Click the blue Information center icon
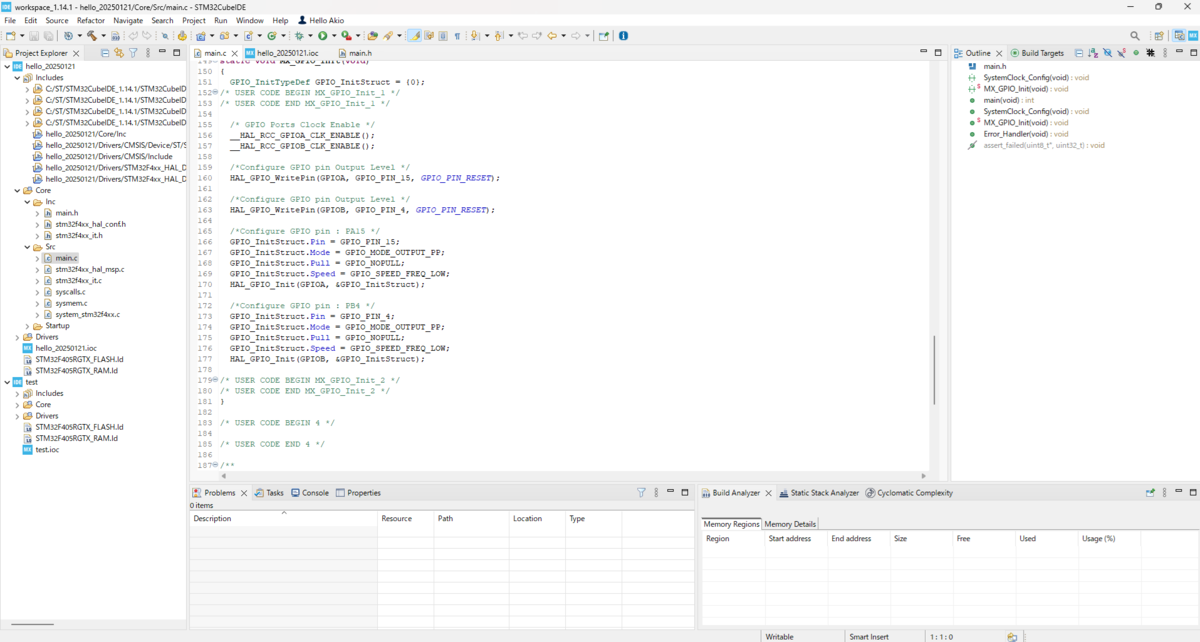Viewport: 1200px width, 642px height. (623, 36)
